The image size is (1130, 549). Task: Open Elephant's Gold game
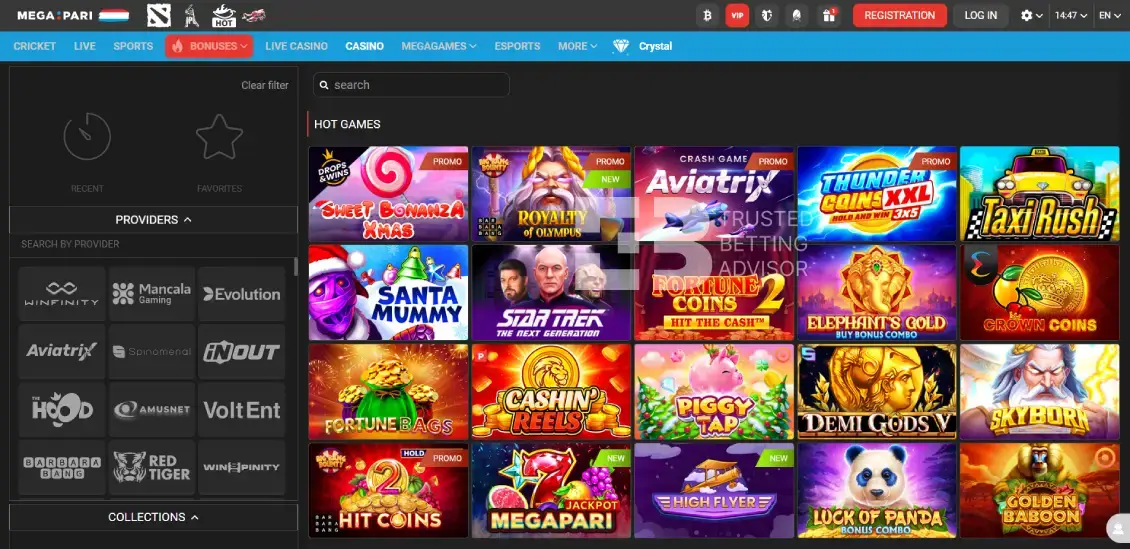(x=877, y=293)
